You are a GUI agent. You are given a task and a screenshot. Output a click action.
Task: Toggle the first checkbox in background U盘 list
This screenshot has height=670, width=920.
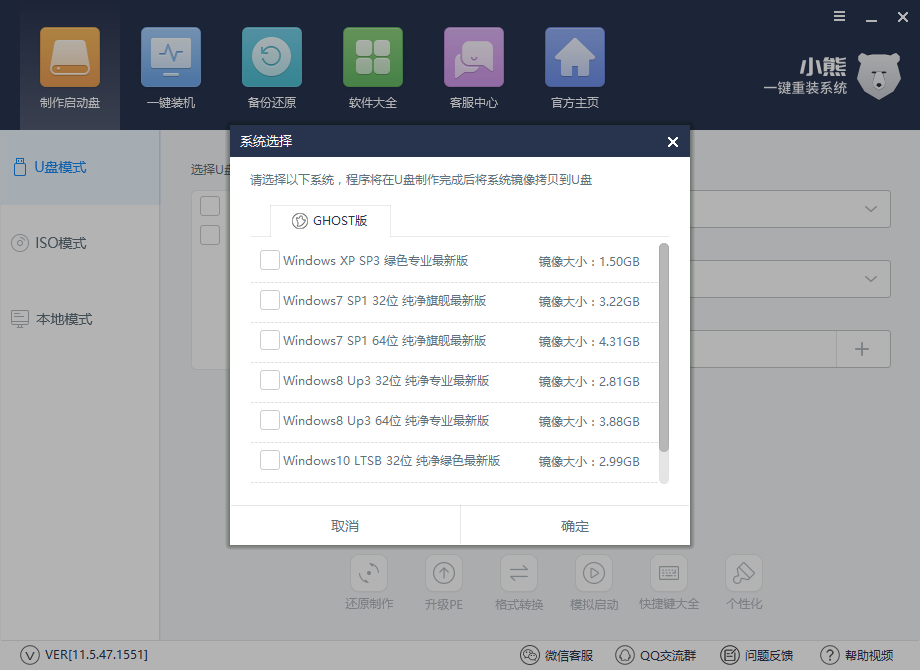[210, 206]
